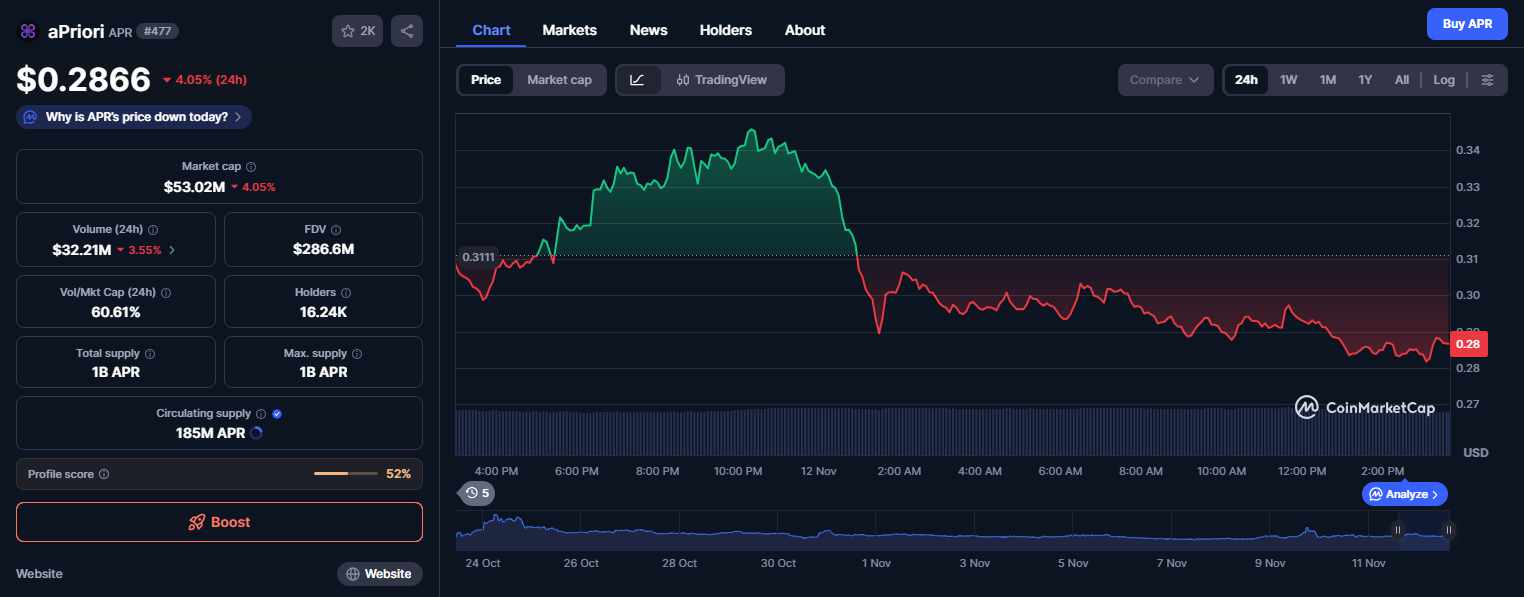
Task: Expand Why is APR's price down today
Action: pyautogui.click(x=134, y=117)
